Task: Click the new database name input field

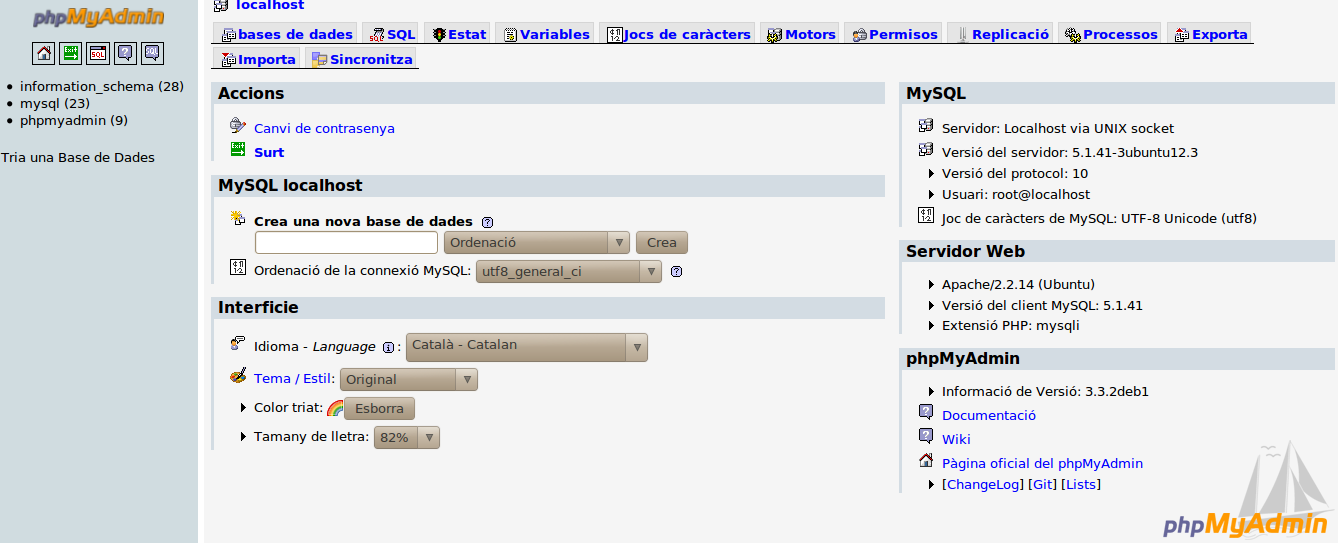Action: point(346,243)
